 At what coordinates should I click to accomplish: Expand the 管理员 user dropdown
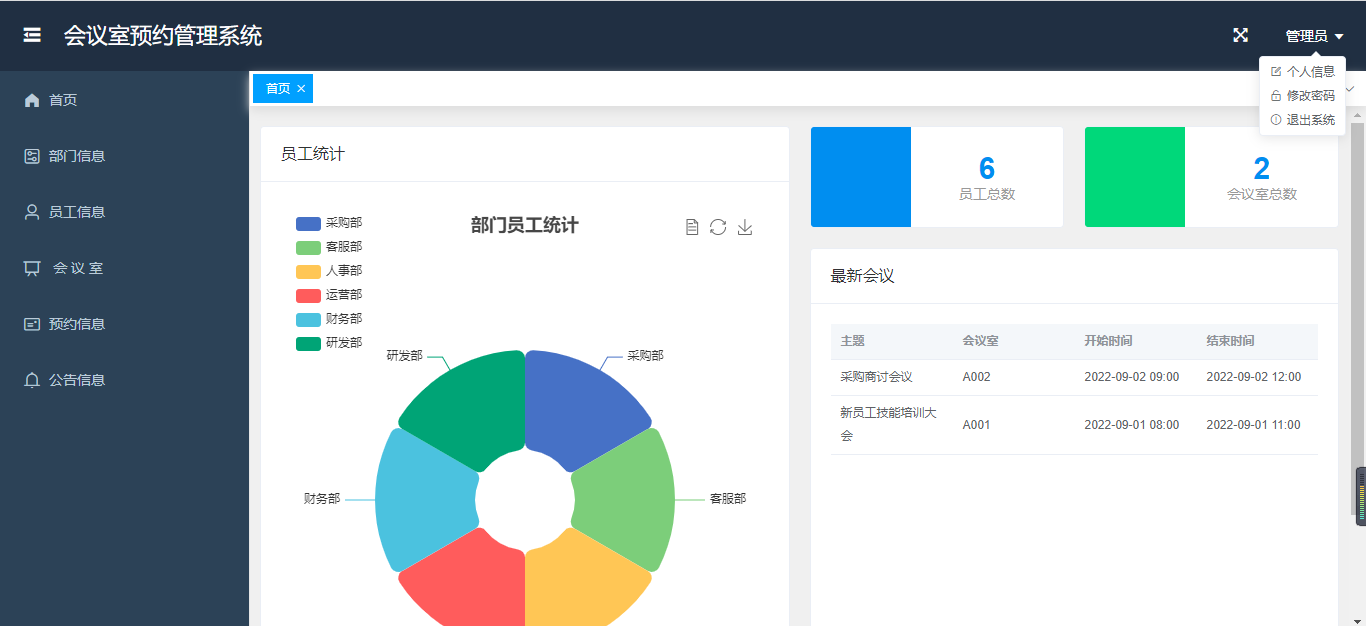point(1313,36)
